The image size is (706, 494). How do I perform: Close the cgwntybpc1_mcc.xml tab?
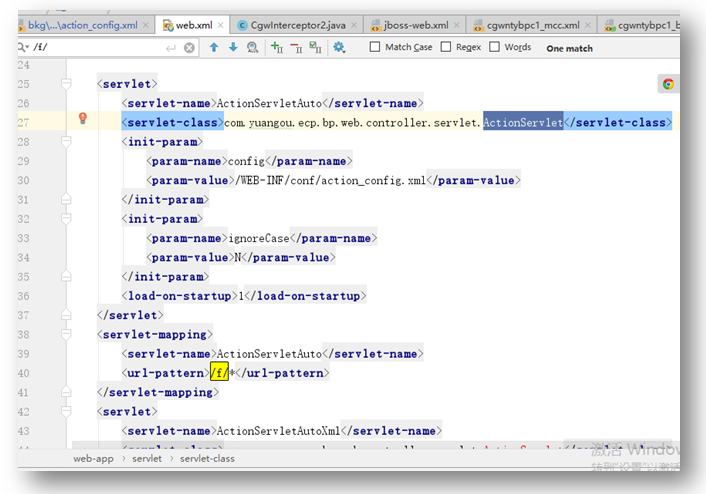(x=588, y=25)
